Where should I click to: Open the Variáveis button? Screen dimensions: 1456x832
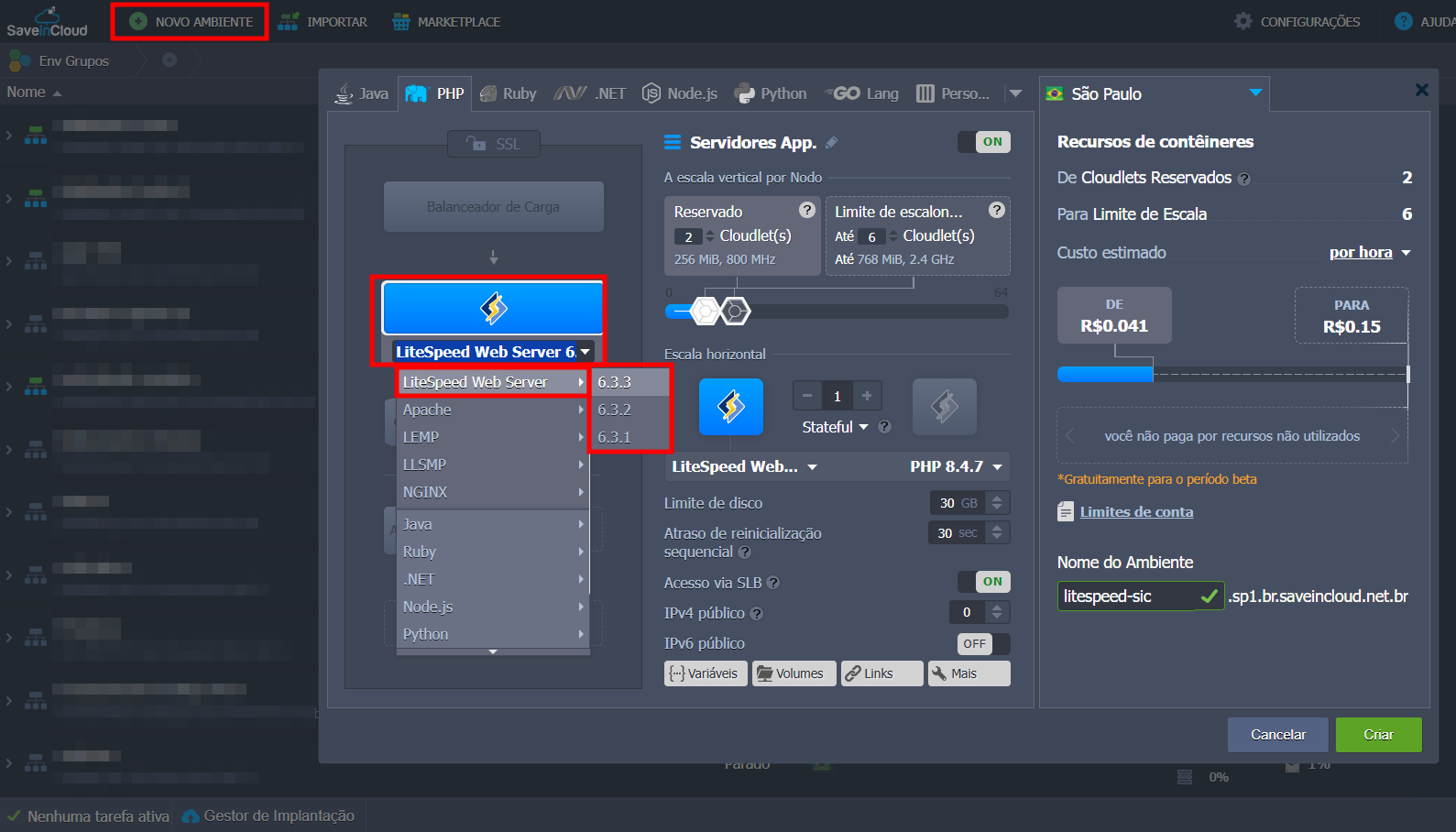pos(706,673)
